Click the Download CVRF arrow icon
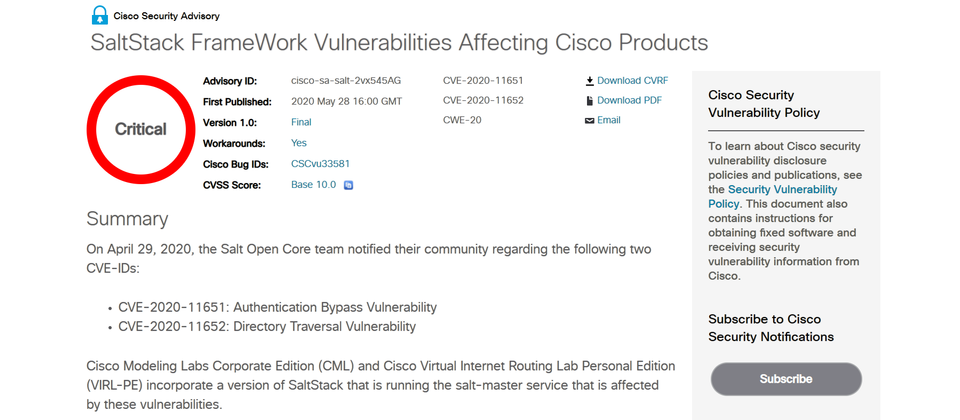 coord(590,80)
